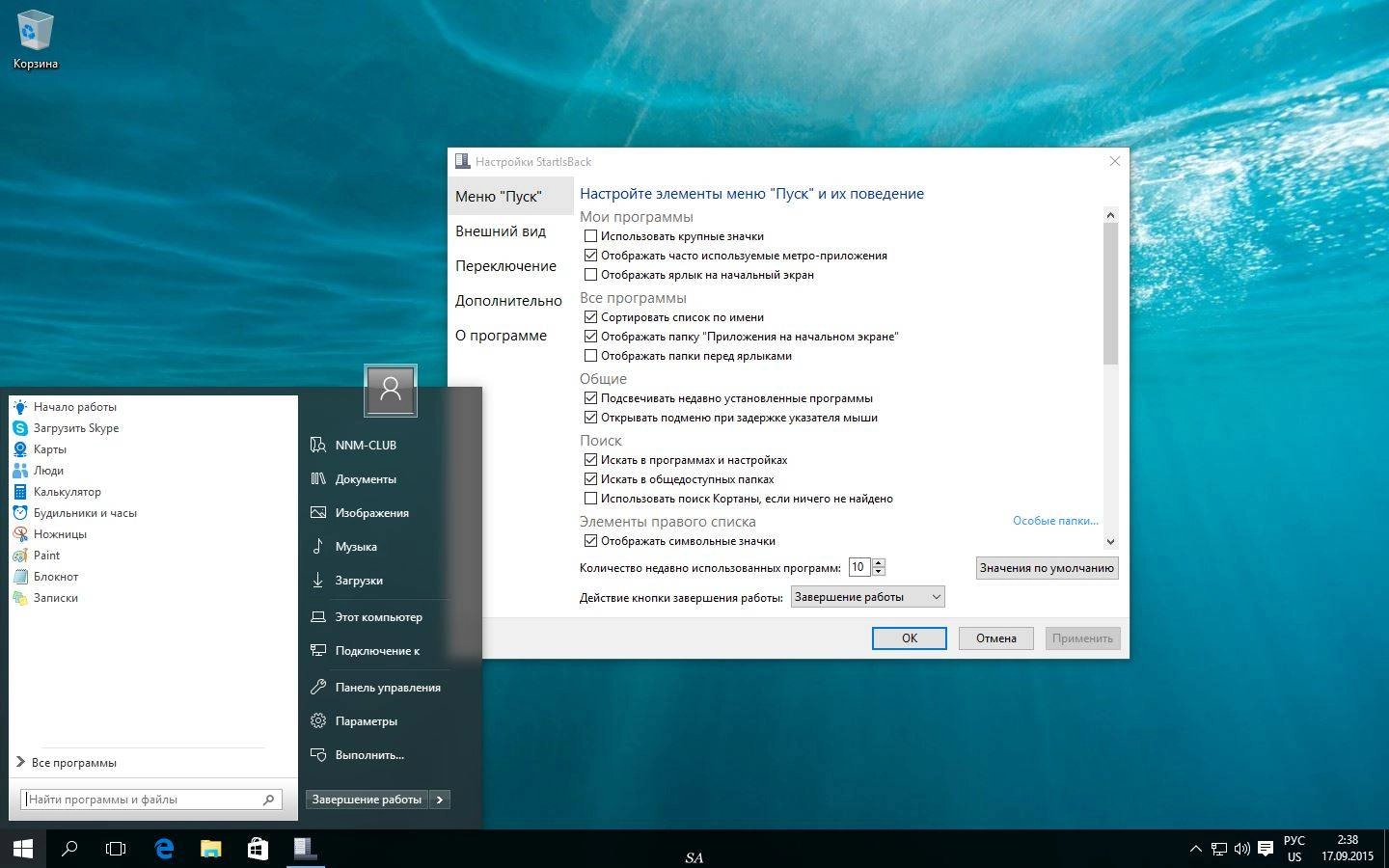Toggle Открывать подменю при задержке указателя

tap(591, 418)
